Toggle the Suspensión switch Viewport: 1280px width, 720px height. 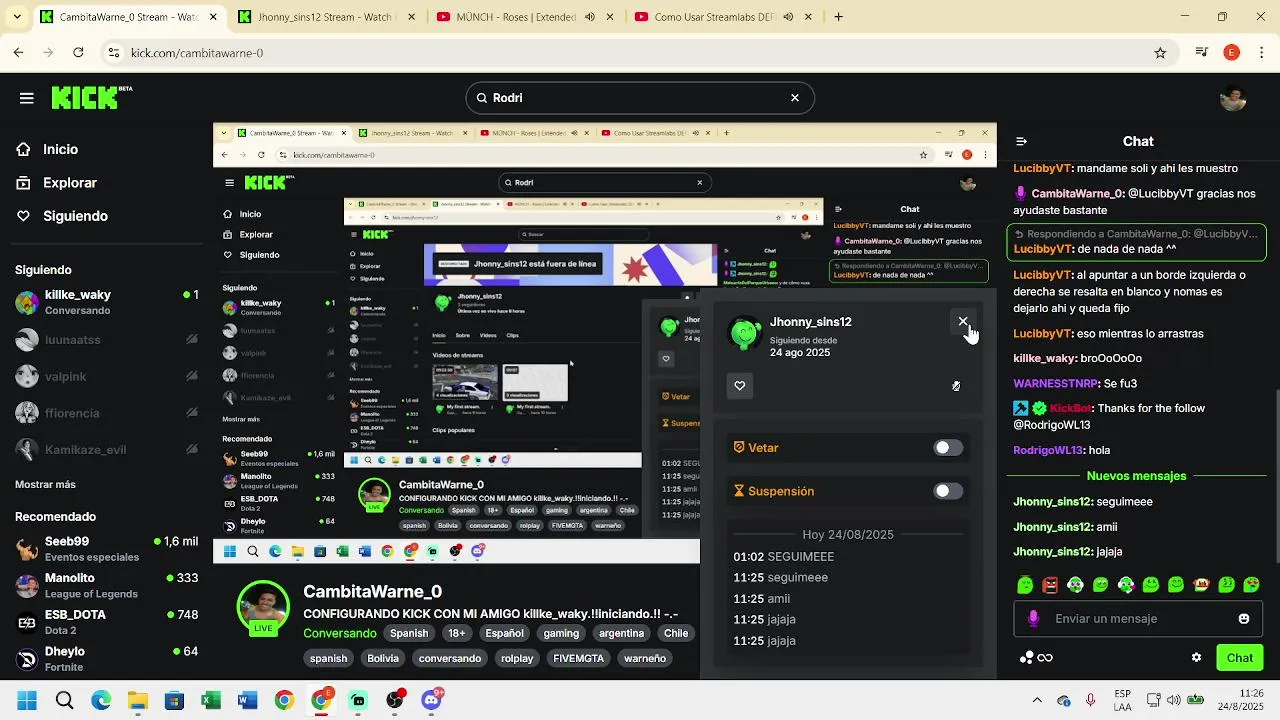pyautogui.click(x=948, y=491)
